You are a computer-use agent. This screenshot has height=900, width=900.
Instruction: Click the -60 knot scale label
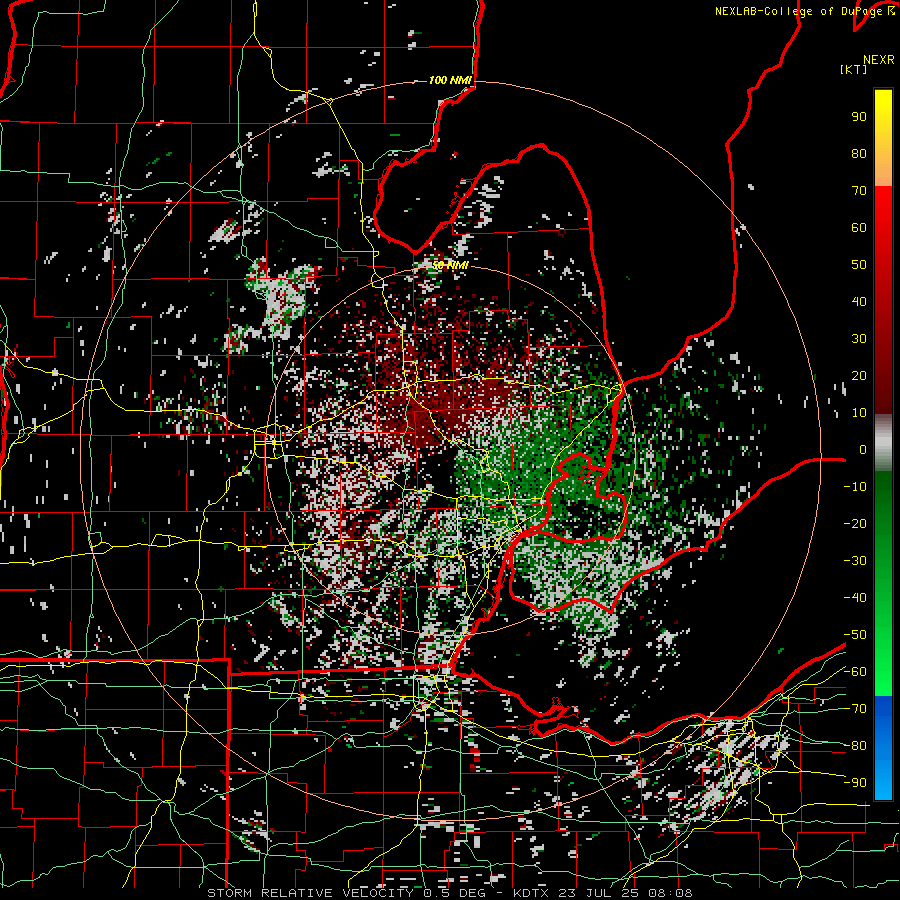(x=855, y=672)
